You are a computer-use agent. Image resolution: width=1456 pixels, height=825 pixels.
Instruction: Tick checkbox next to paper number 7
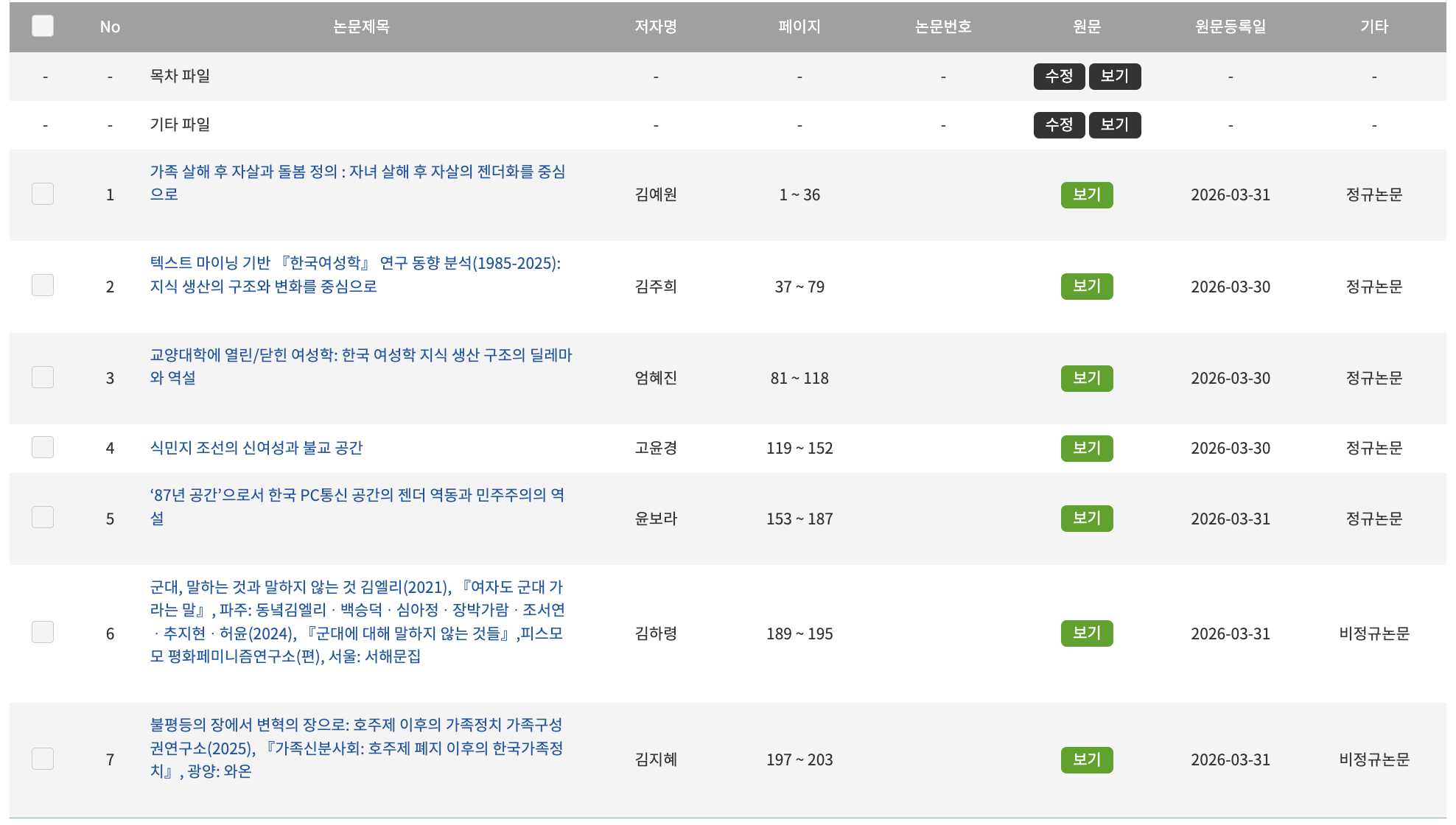pyautogui.click(x=43, y=759)
